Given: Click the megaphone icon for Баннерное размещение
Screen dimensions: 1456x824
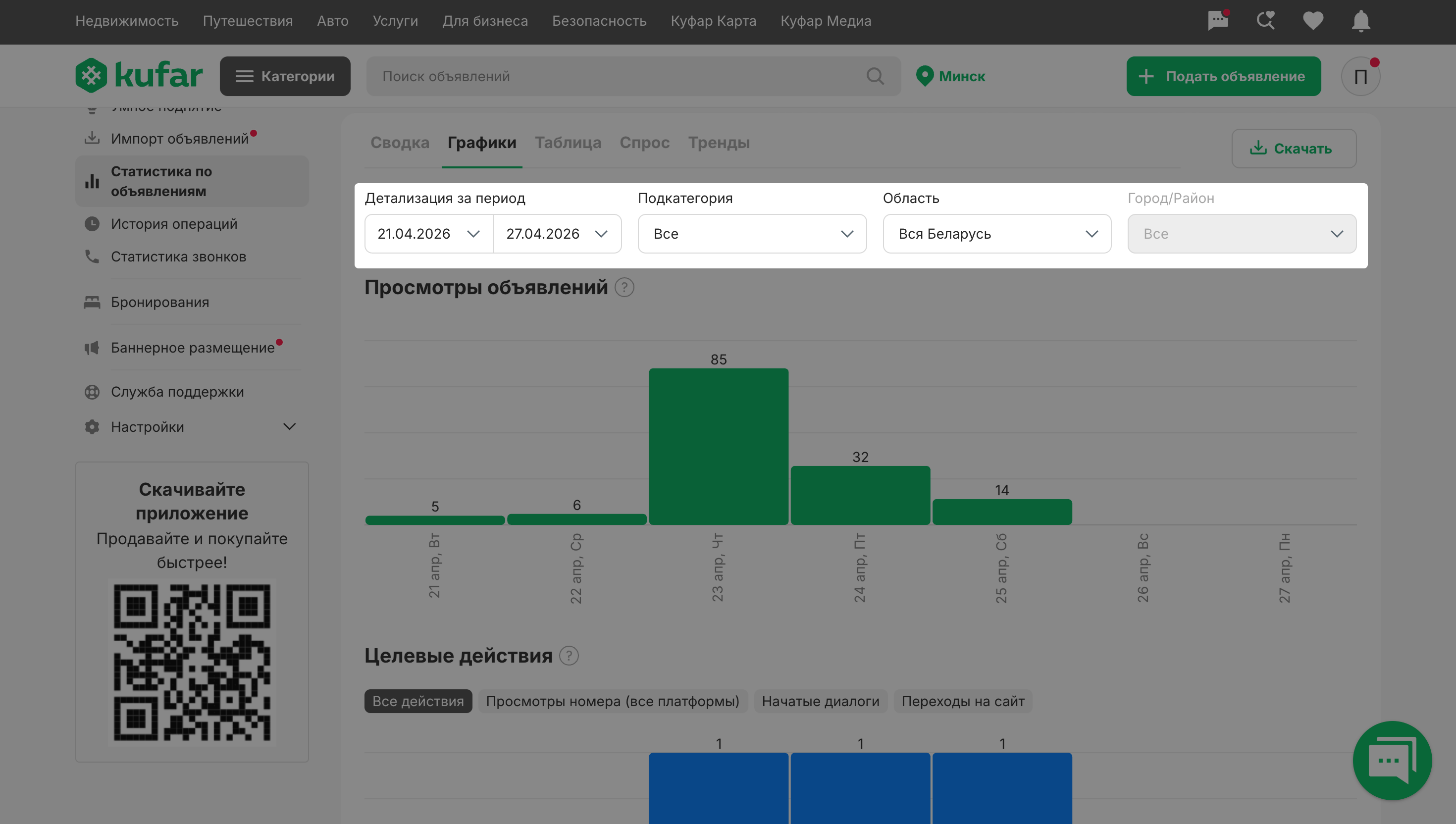Looking at the screenshot, I should pos(92,348).
